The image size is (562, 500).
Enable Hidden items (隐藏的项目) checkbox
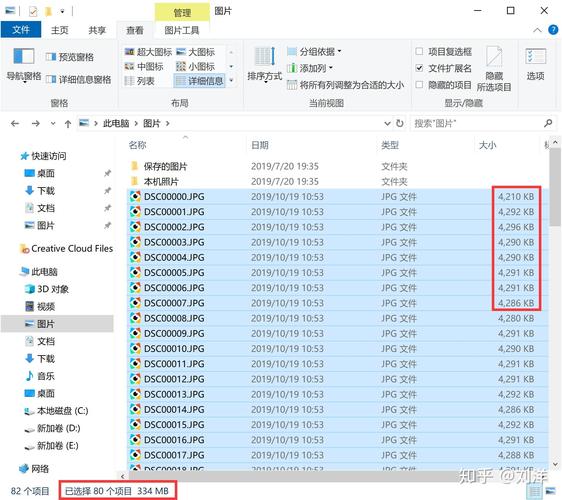pyautogui.click(x=443, y=85)
